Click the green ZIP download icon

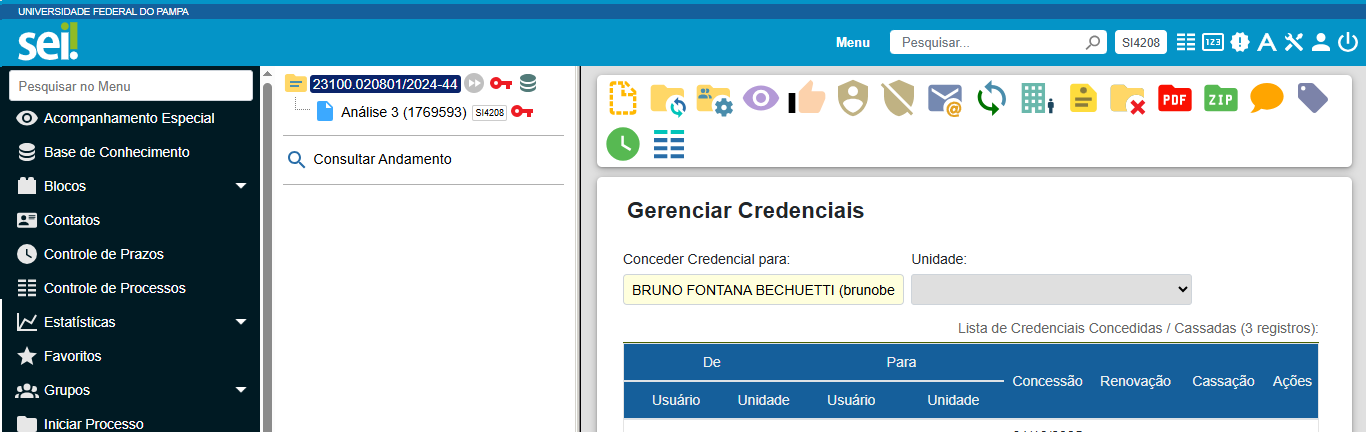(x=1220, y=98)
